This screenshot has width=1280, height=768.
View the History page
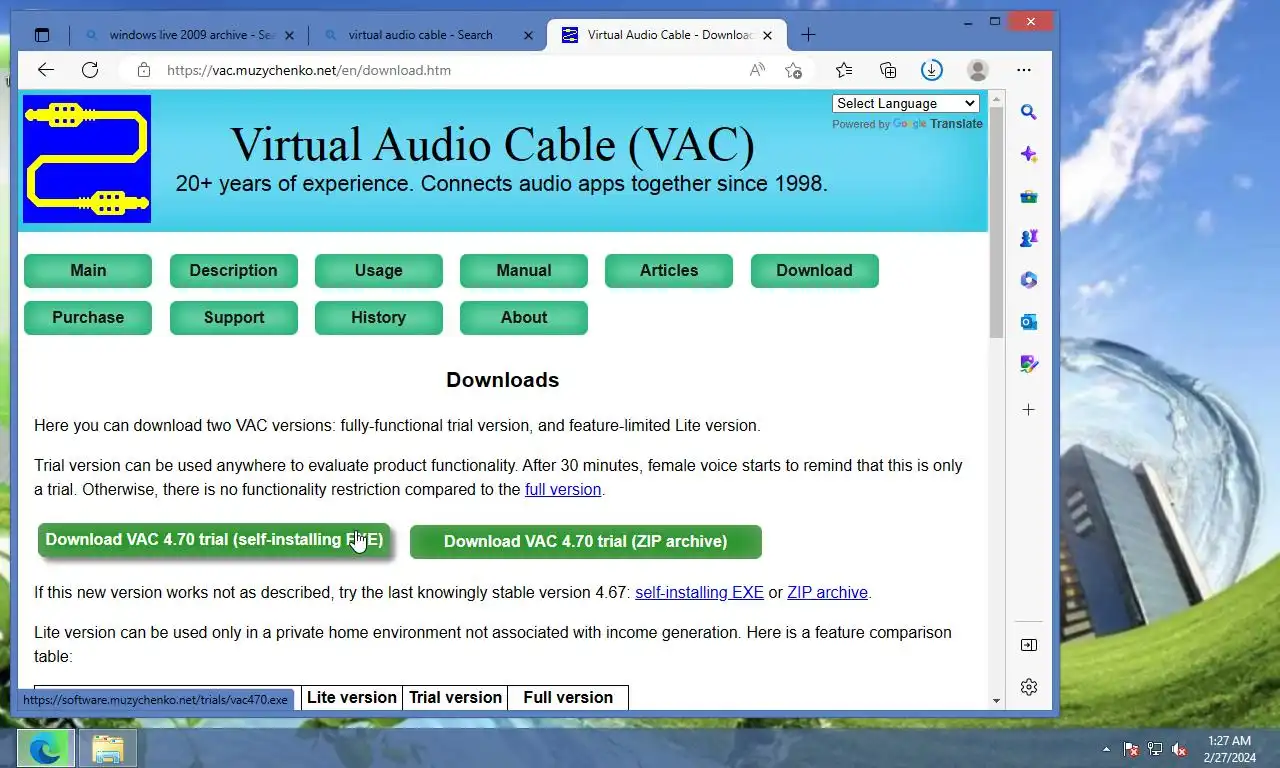click(378, 317)
